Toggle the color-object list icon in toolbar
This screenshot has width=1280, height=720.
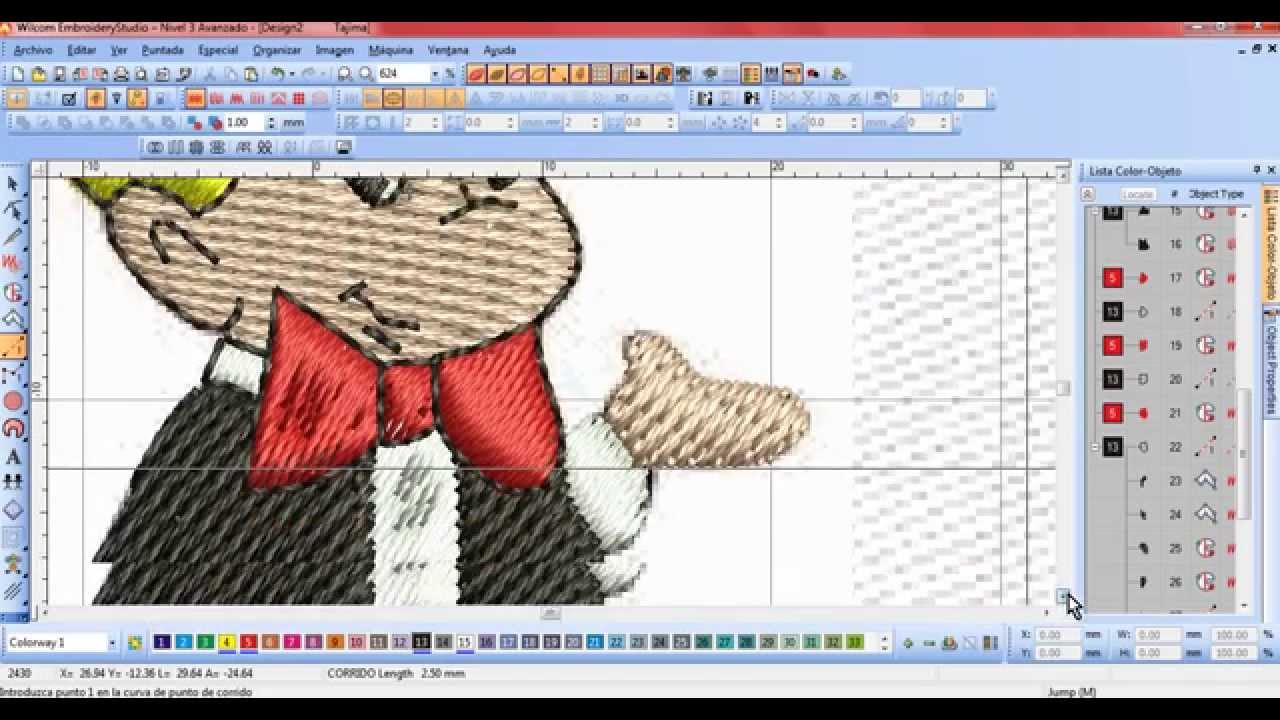pyautogui.click(x=751, y=74)
